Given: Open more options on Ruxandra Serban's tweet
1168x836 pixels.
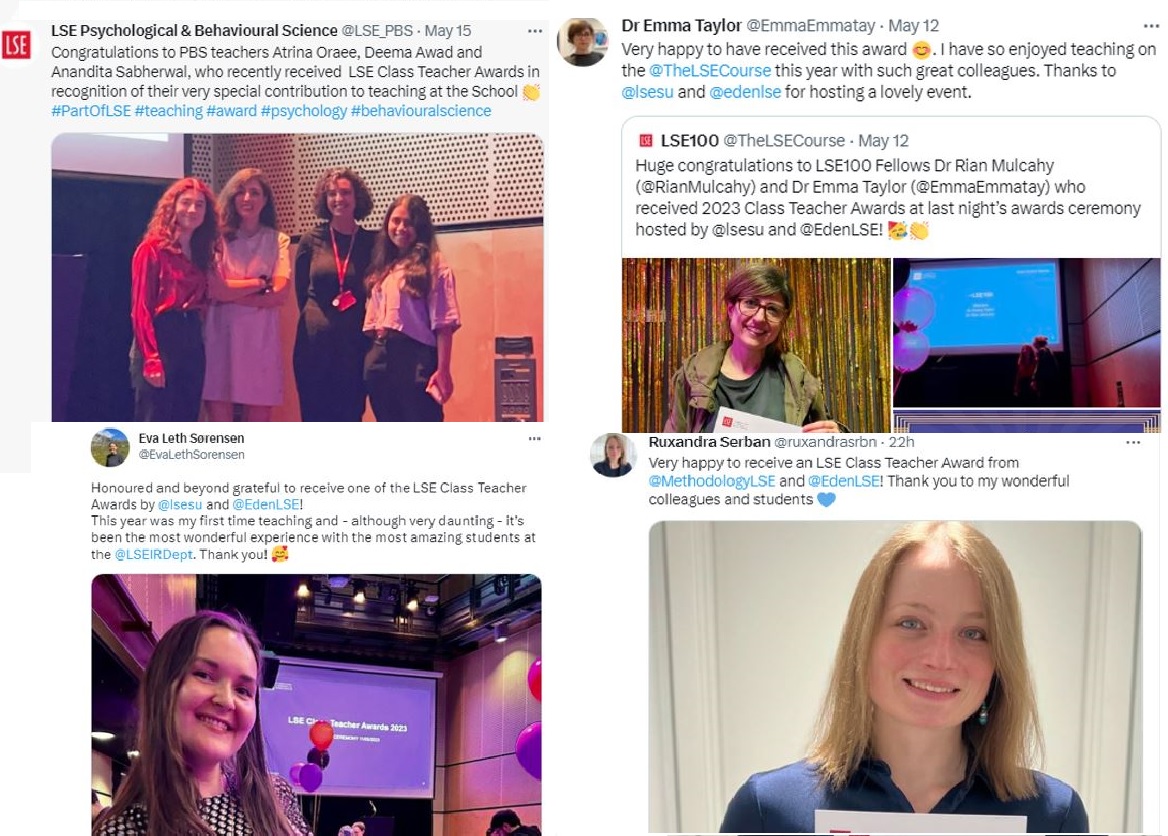Looking at the screenshot, I should coord(1133,443).
